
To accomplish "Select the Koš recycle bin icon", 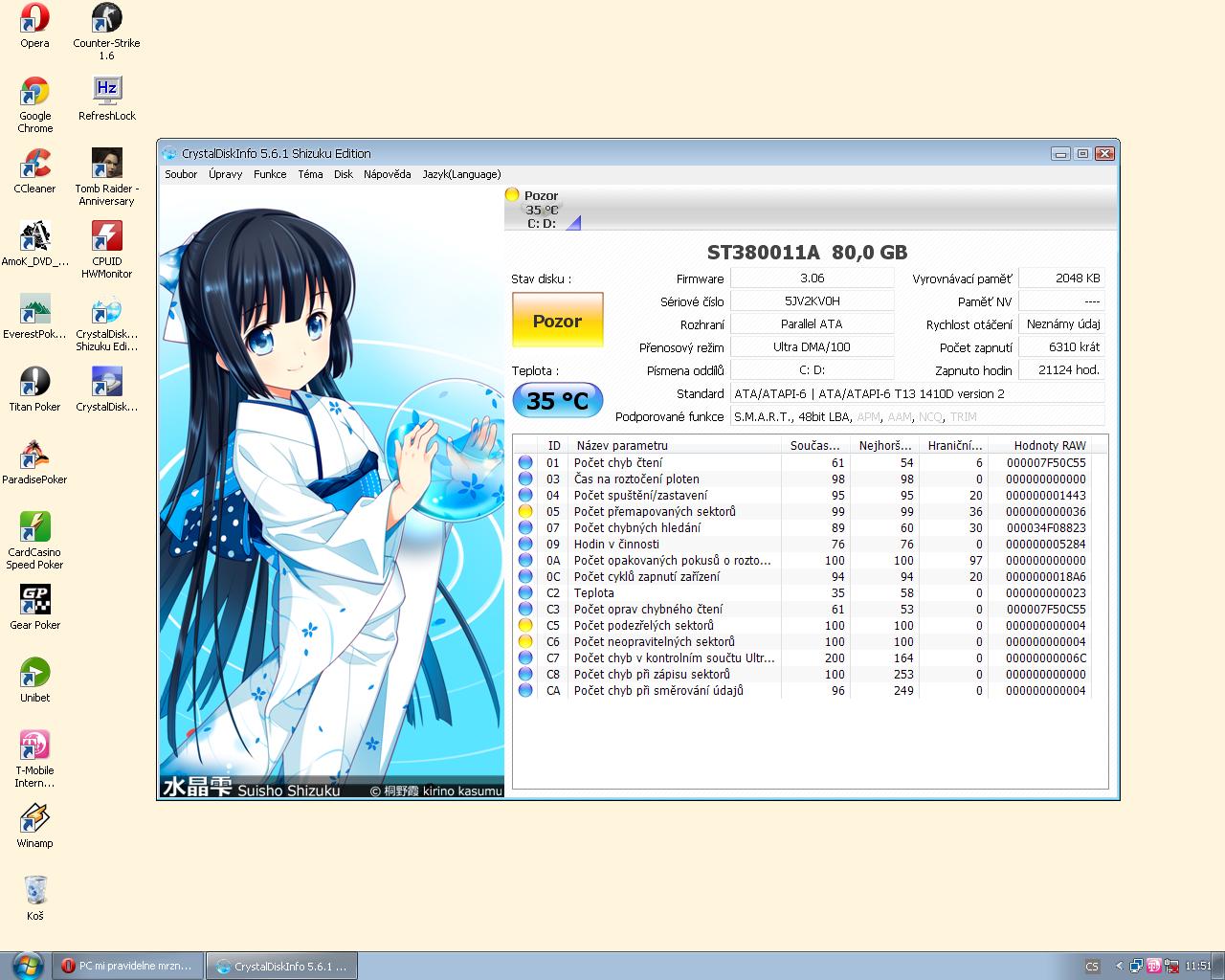I will [34, 899].
